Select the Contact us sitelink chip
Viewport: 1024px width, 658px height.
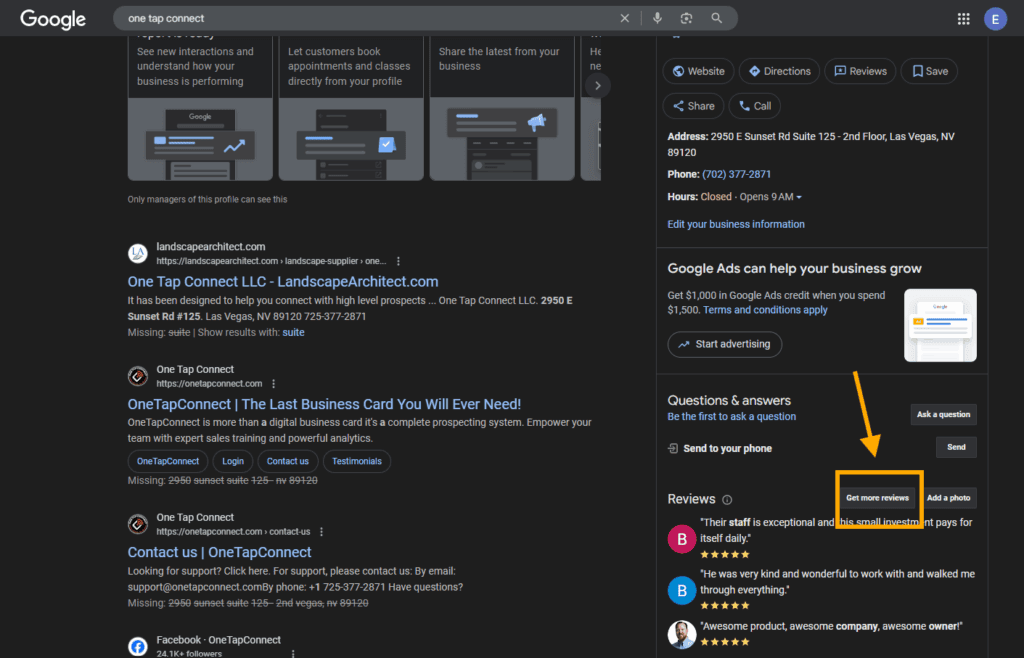click(287, 462)
